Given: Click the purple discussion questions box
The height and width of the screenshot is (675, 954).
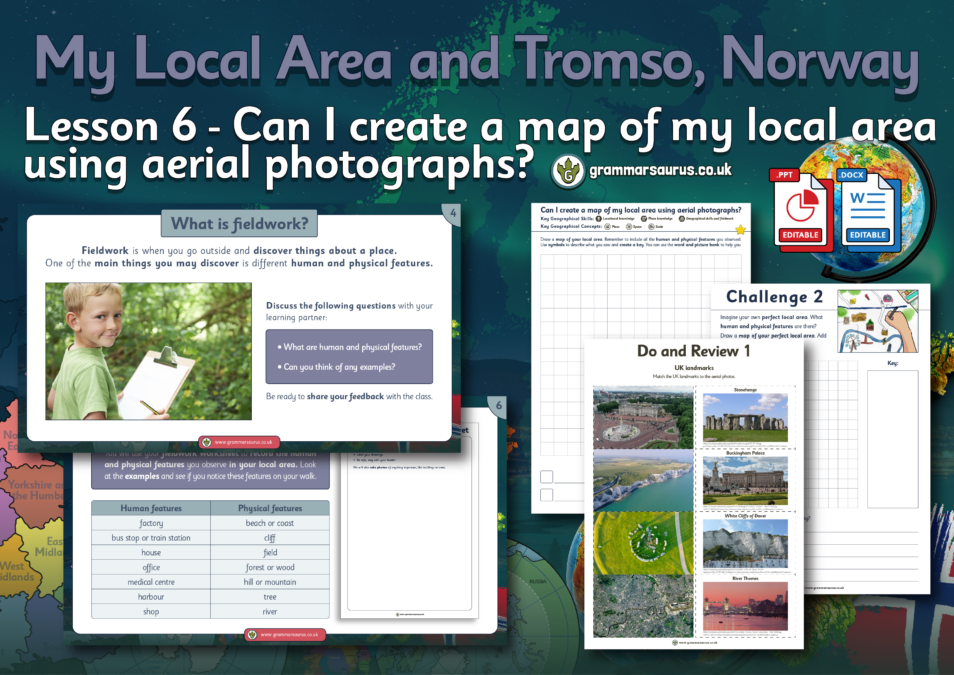Looking at the screenshot, I should [348, 357].
